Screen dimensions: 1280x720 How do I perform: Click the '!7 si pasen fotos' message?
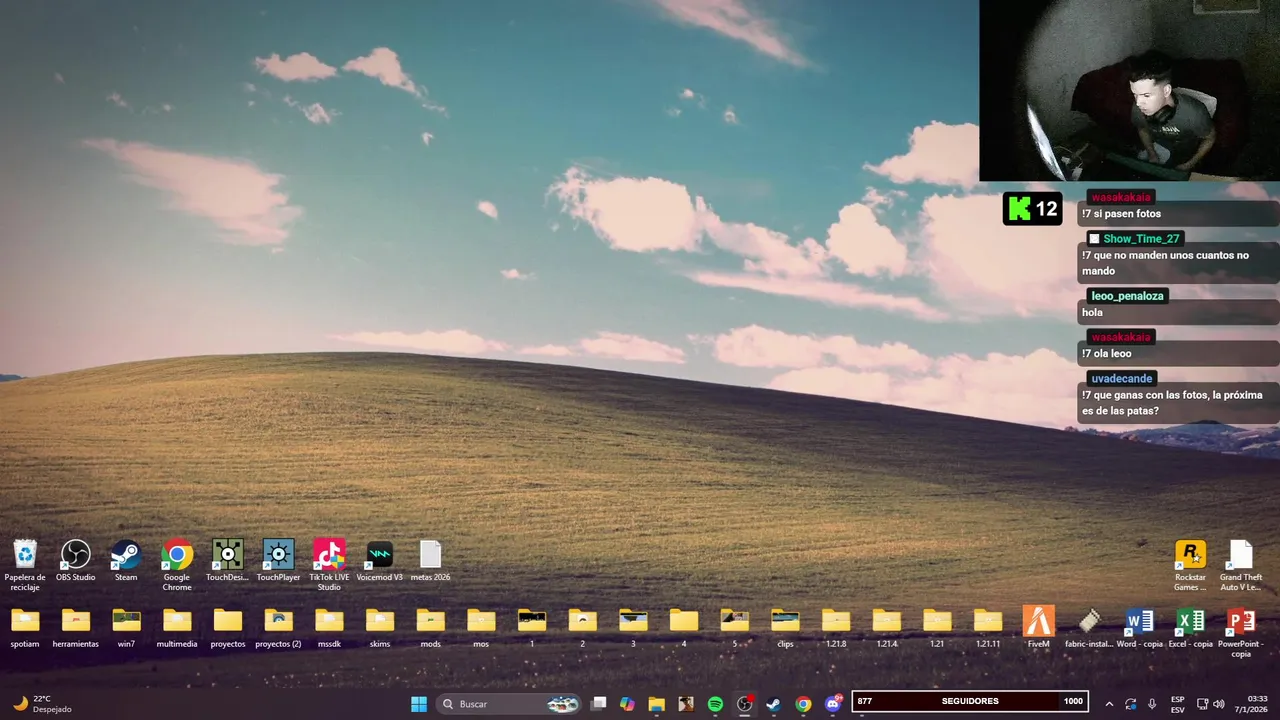coord(1121,214)
